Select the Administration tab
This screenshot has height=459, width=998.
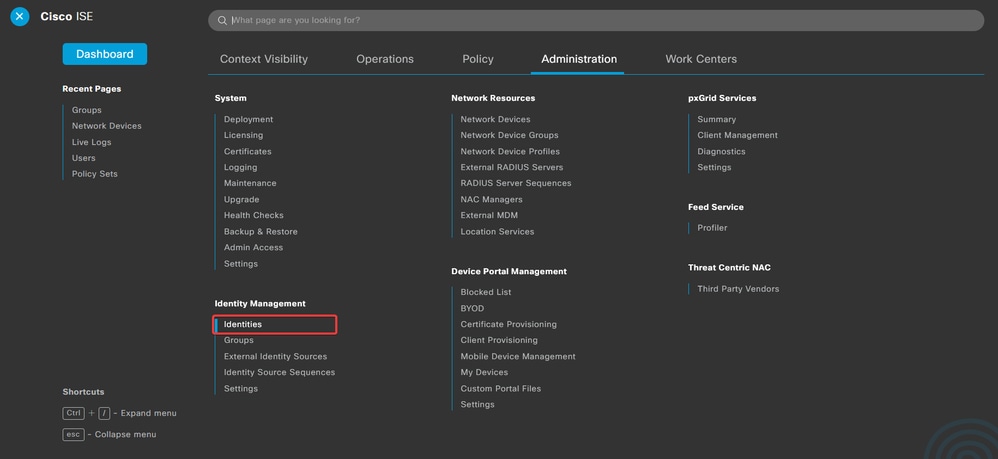pyautogui.click(x=579, y=59)
